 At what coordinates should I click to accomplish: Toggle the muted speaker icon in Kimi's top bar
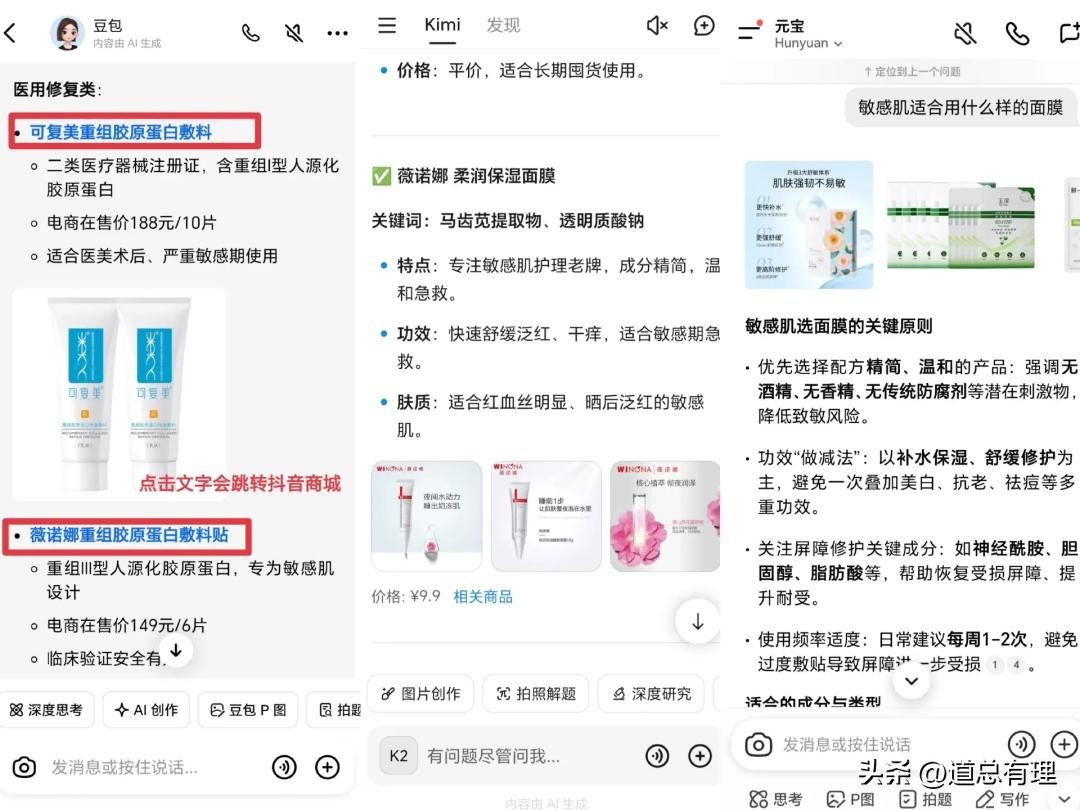[x=657, y=25]
